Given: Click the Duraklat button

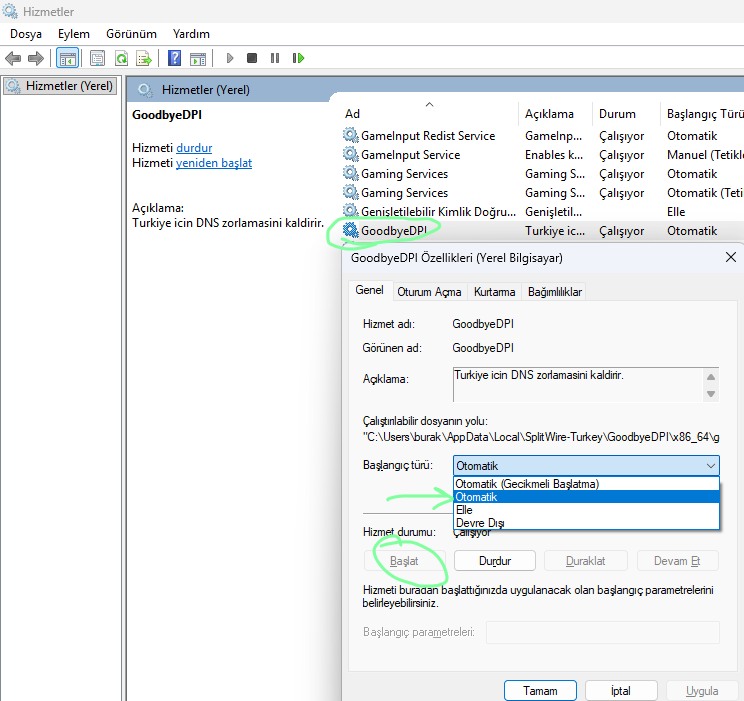Looking at the screenshot, I should [586, 561].
